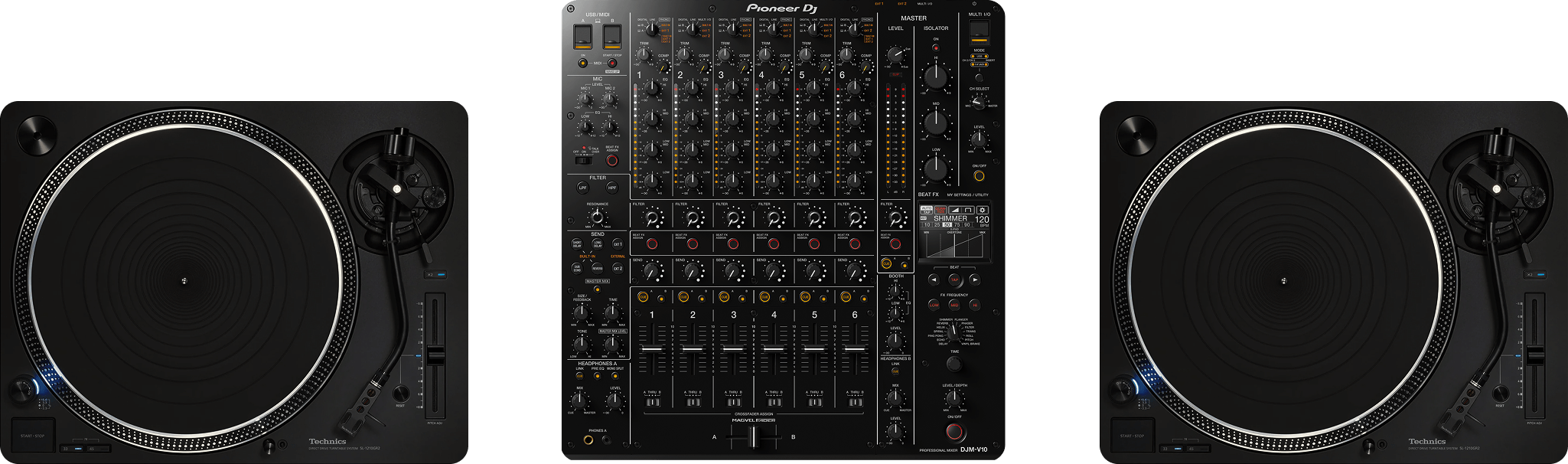Screen dimensions: 1568x464
Task: Adjust Beat FX LEVEL/DEPTH knob
Action: [x=954, y=397]
